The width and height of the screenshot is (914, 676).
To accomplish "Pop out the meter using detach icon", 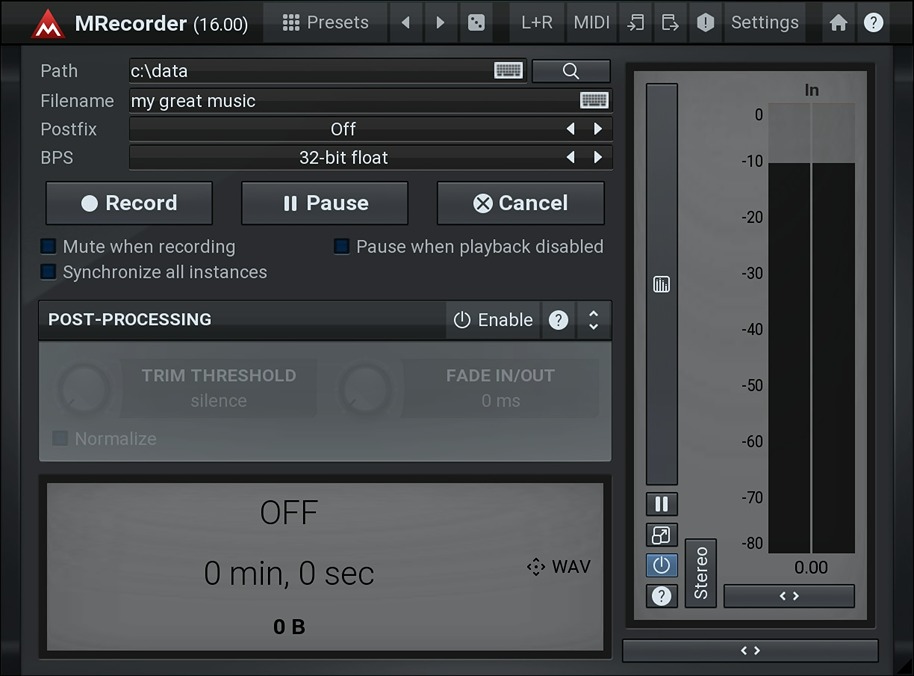I will (661, 534).
